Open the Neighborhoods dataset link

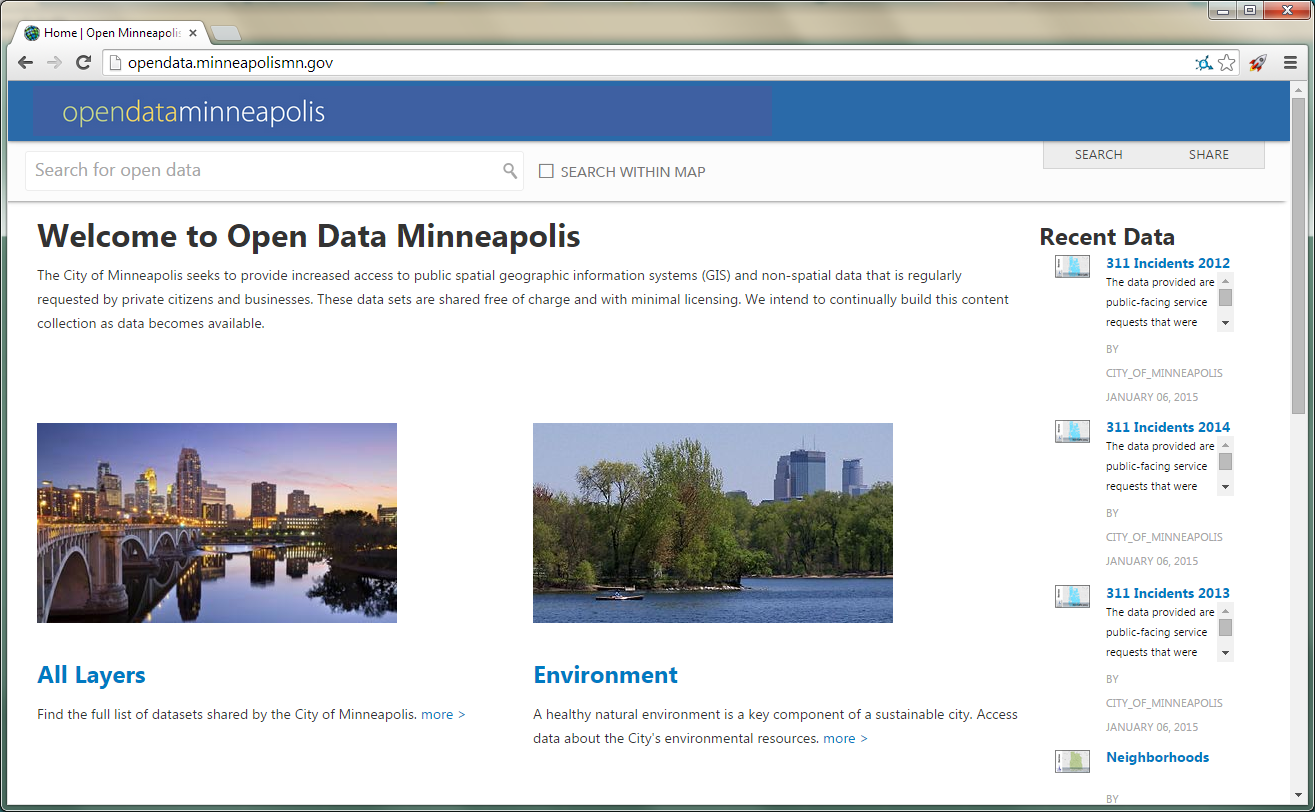click(1157, 757)
